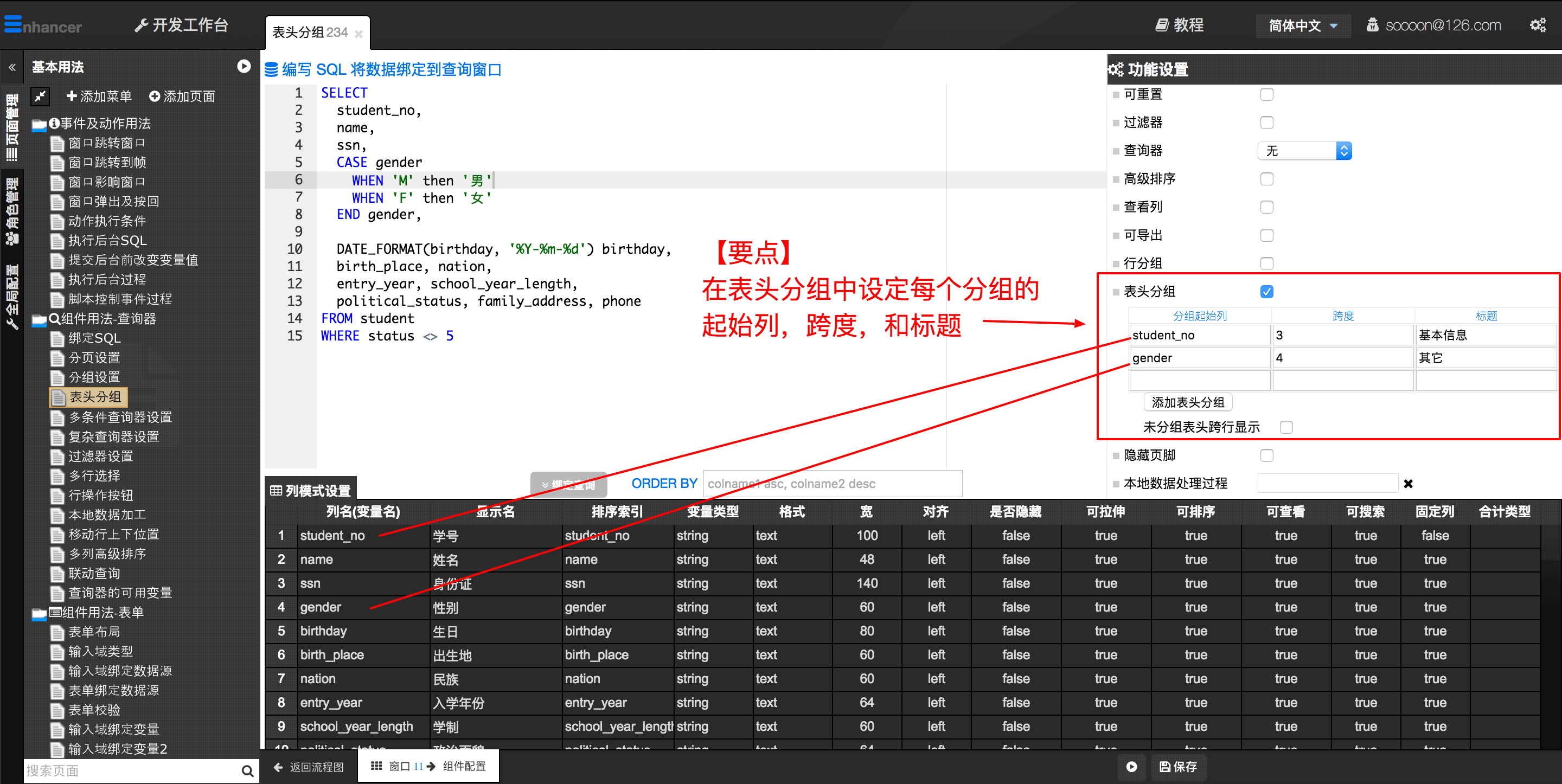Toggle 未分组表头跨行显示 checkbox

tap(1285, 427)
